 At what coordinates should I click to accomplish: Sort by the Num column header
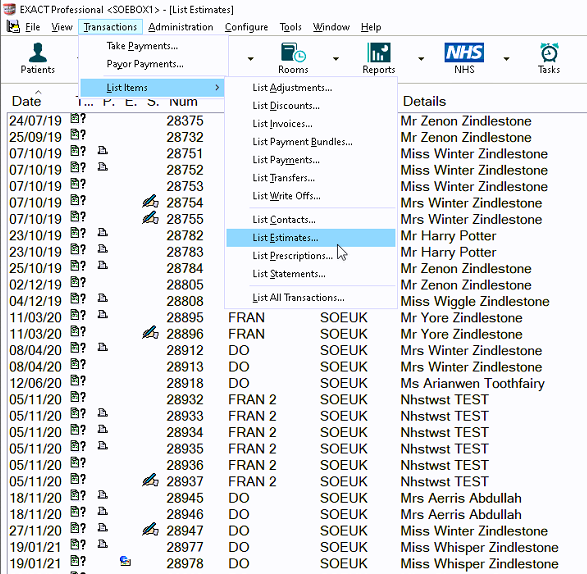click(183, 101)
